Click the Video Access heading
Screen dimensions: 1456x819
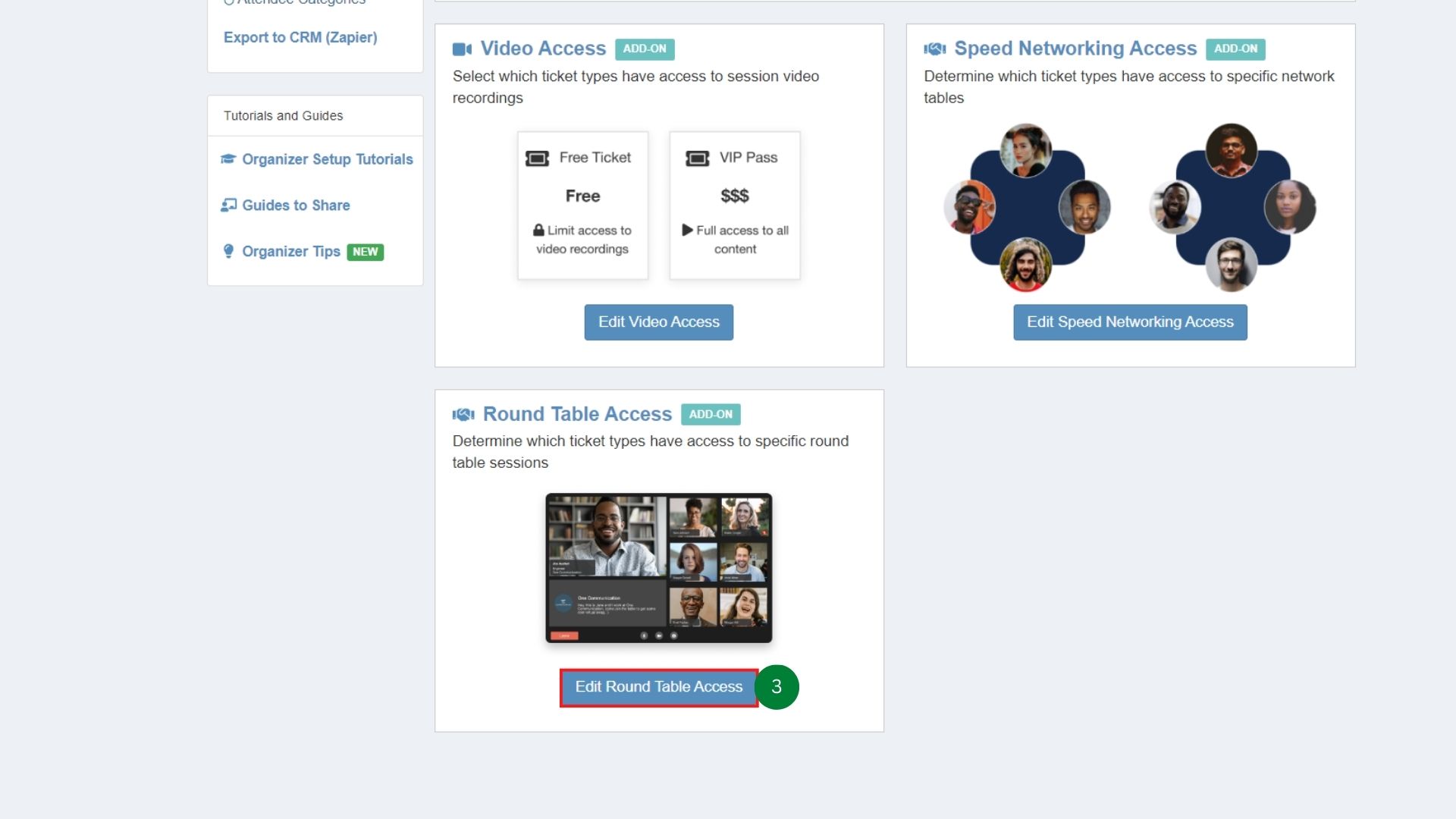tap(543, 49)
